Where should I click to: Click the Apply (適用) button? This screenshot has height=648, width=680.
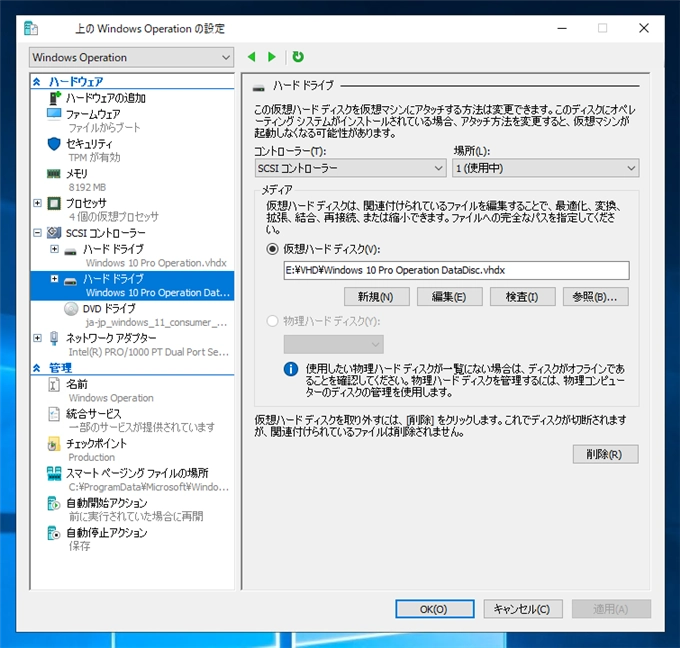611,609
